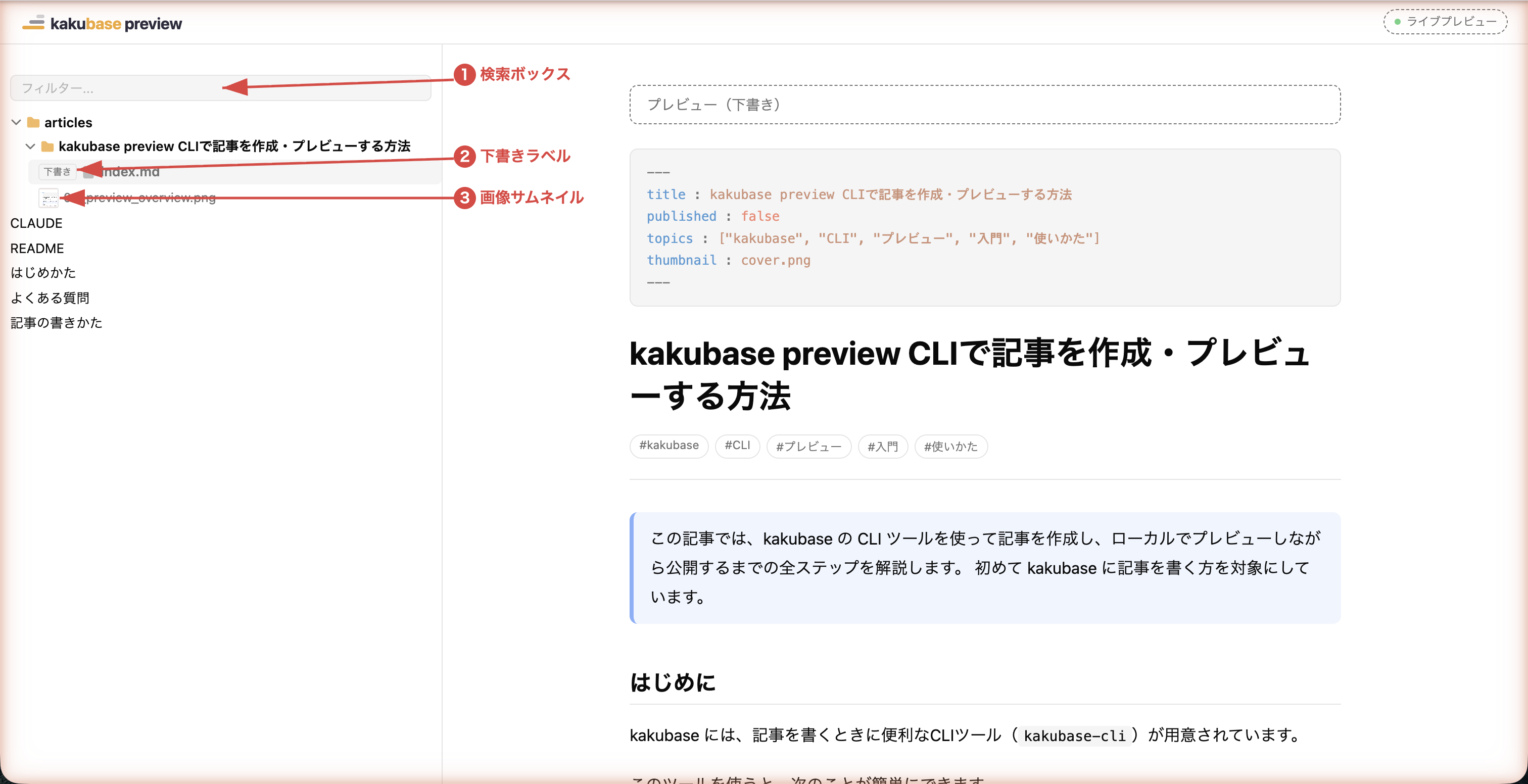The height and width of the screenshot is (784, 1528).
Task: Click the title line in frontmatter block
Action: 859,194
